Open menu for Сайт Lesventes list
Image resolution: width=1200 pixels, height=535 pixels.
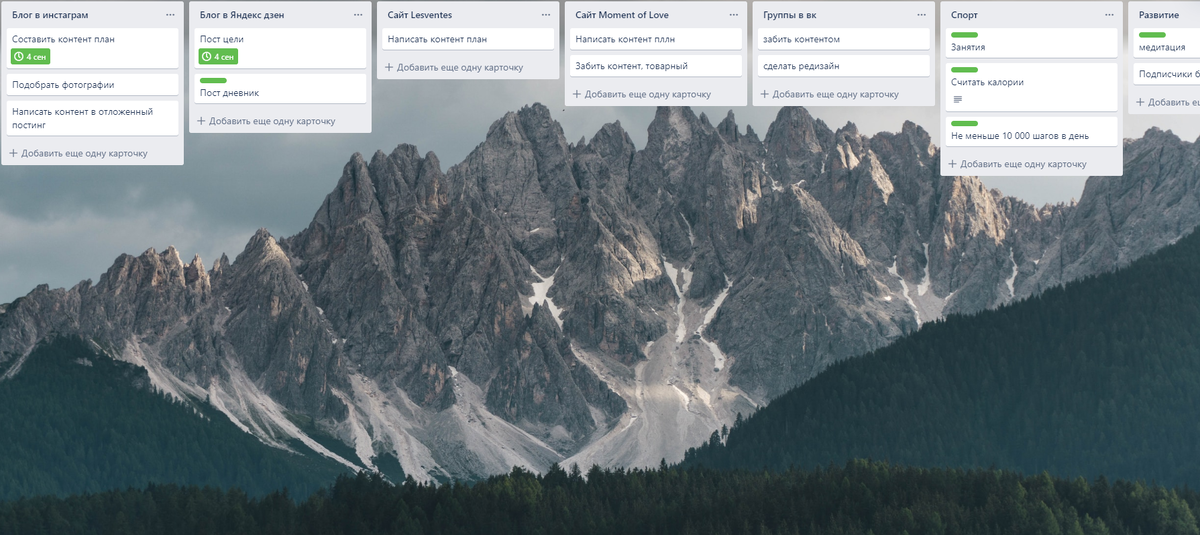pyautogui.click(x=546, y=15)
